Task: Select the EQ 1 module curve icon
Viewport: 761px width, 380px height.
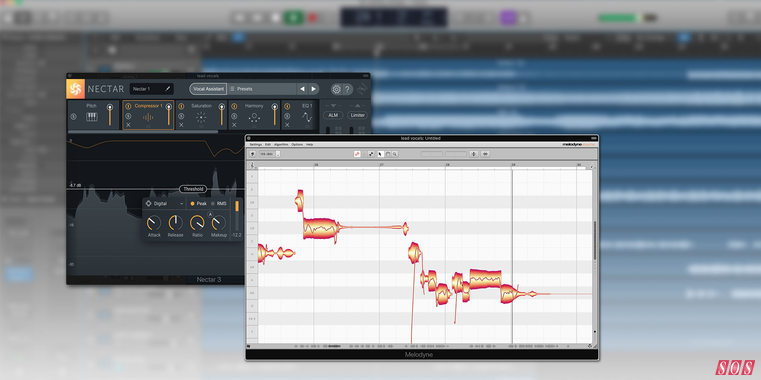Action: pos(307,117)
